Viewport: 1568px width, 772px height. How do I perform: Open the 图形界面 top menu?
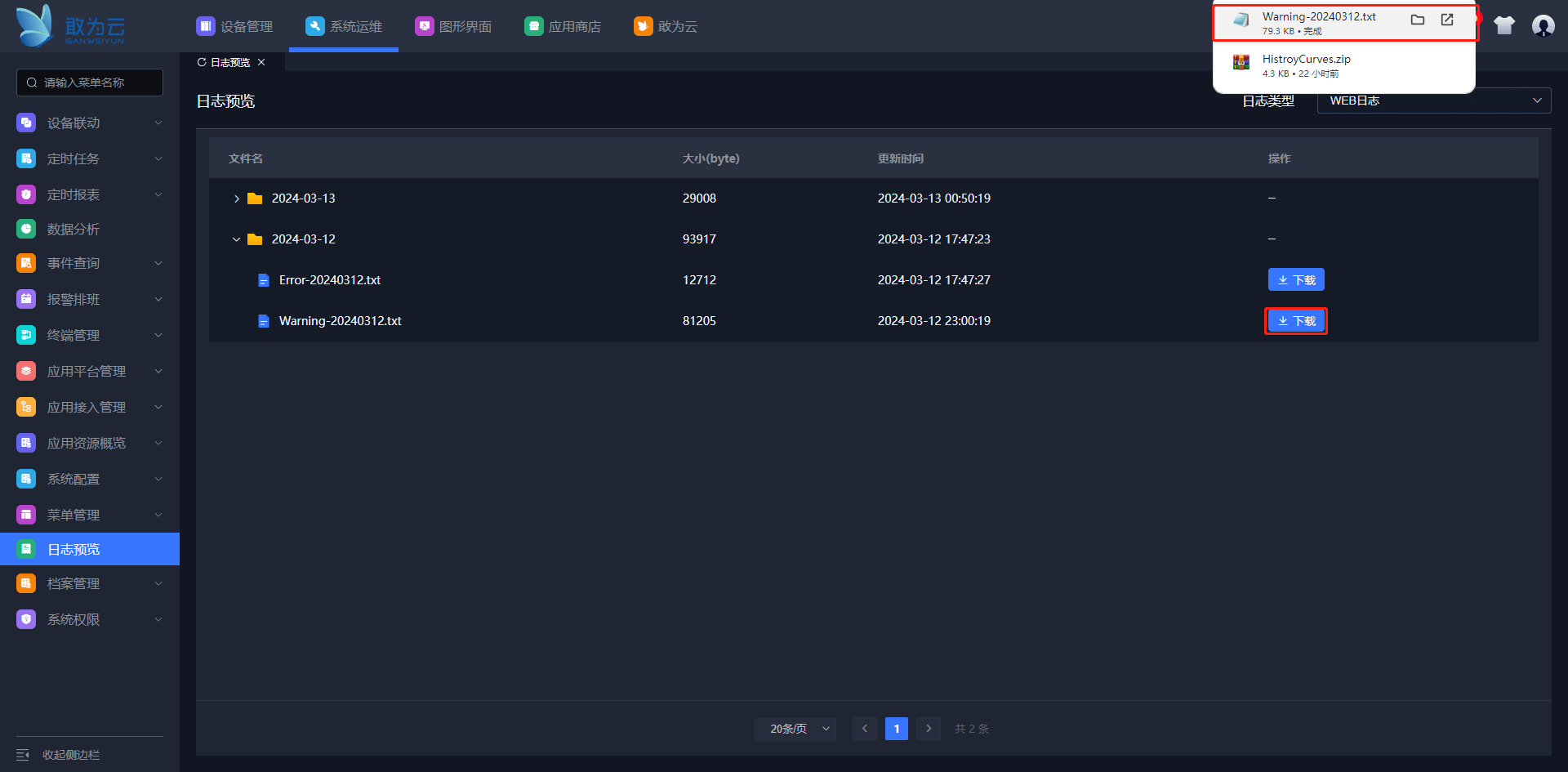(453, 26)
